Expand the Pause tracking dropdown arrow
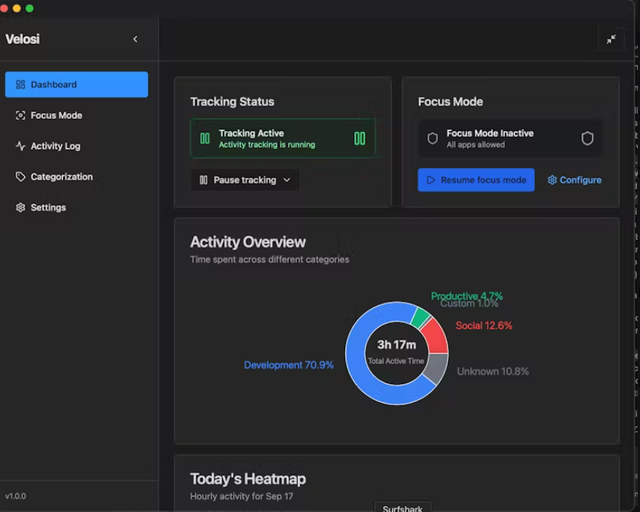The image size is (640, 512). click(287, 180)
